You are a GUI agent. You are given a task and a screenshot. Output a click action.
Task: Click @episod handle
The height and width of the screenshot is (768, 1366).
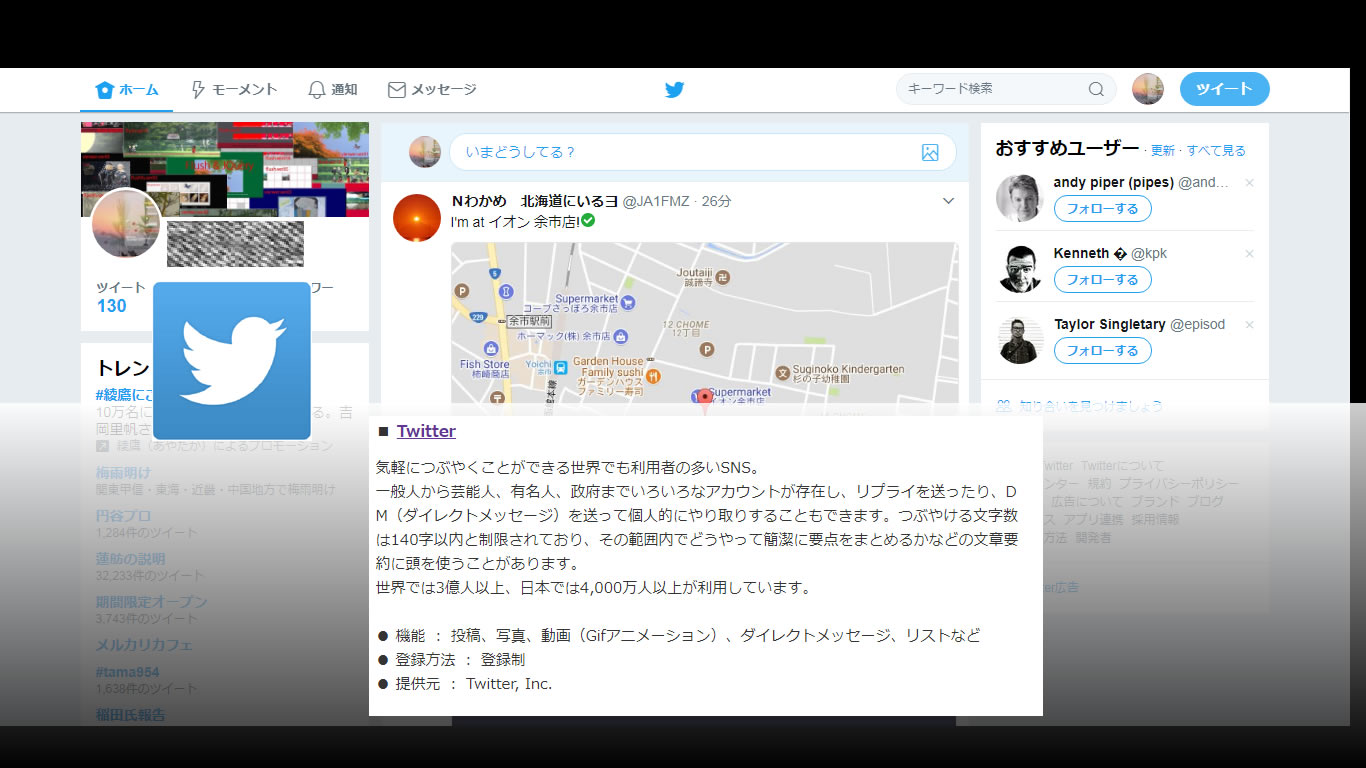(1198, 325)
